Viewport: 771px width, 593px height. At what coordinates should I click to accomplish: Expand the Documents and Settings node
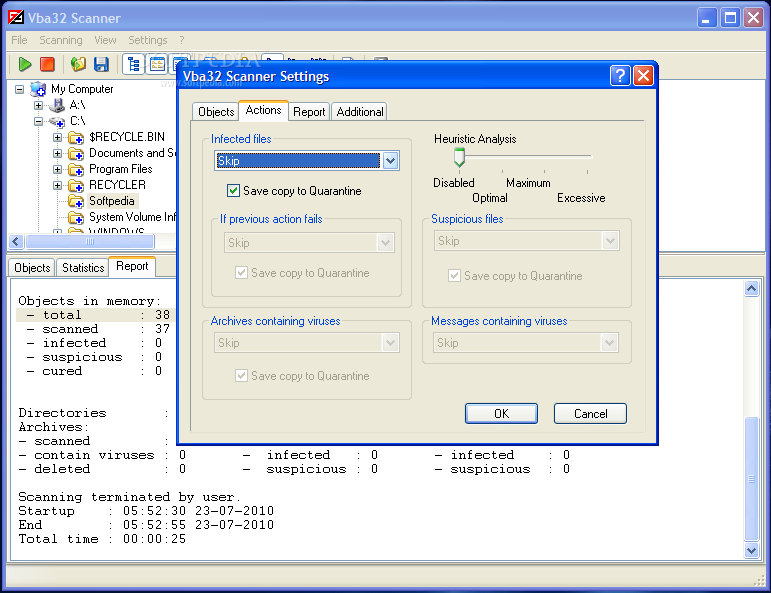58,153
